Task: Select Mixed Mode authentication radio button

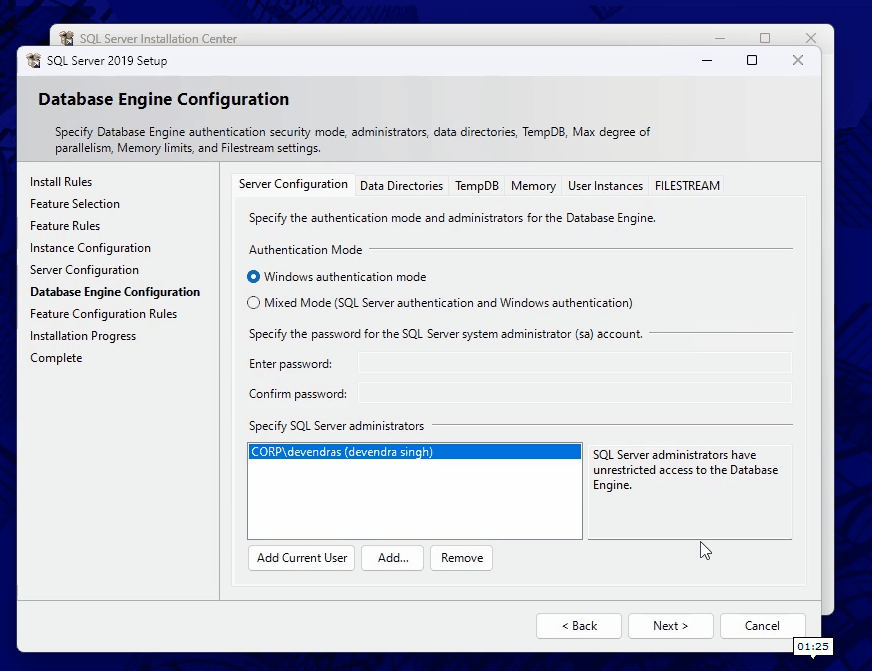Action: click(254, 303)
